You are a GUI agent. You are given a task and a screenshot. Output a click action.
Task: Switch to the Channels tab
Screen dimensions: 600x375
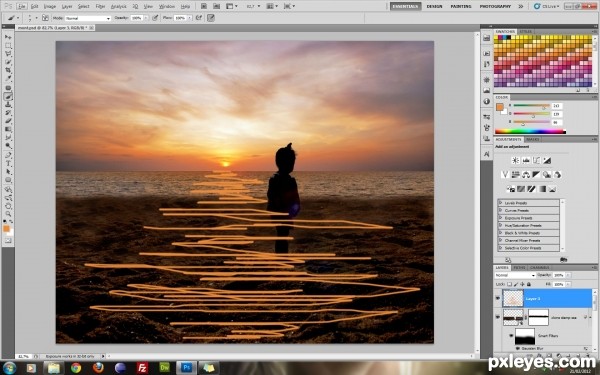point(540,267)
